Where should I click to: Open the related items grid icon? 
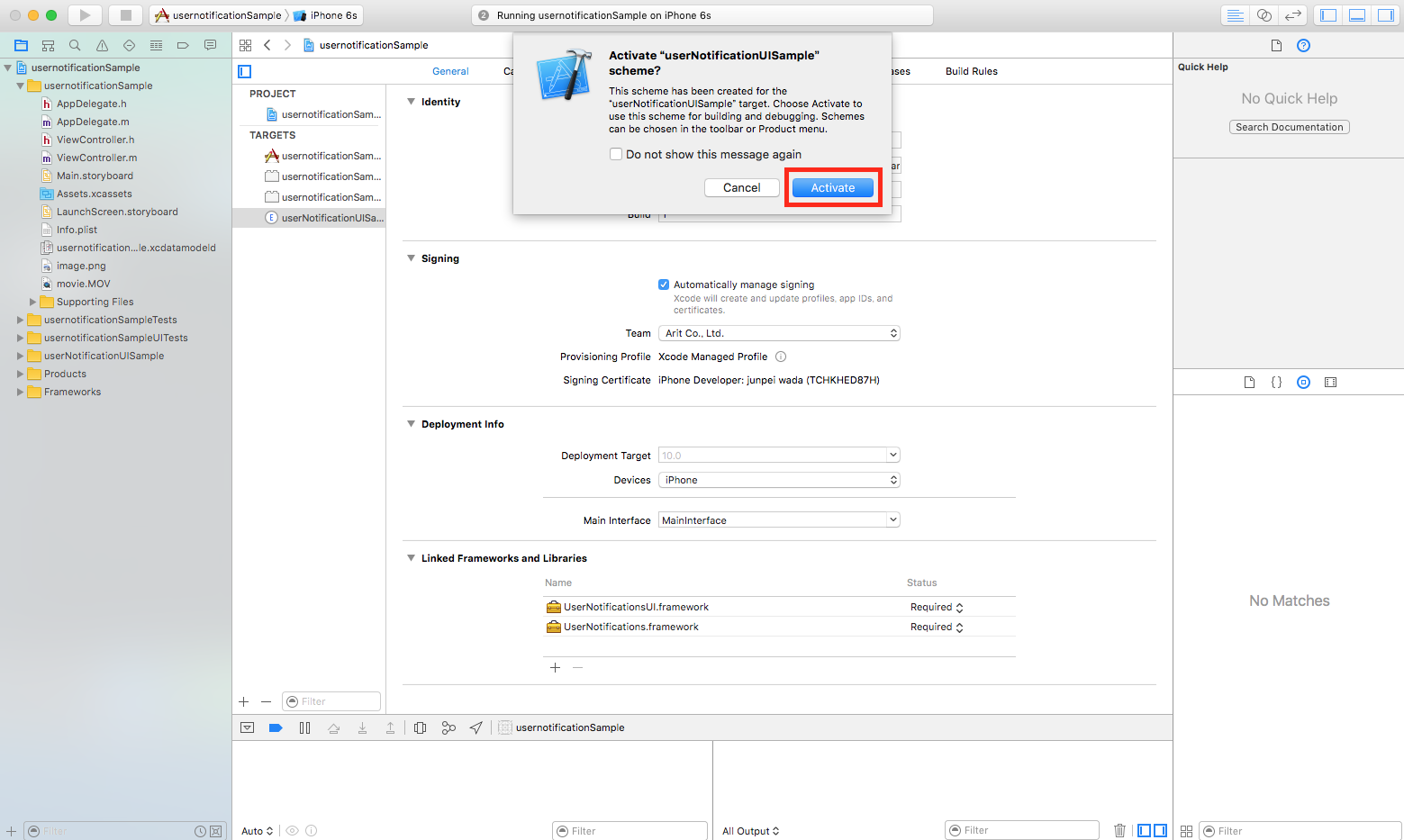[x=245, y=45]
